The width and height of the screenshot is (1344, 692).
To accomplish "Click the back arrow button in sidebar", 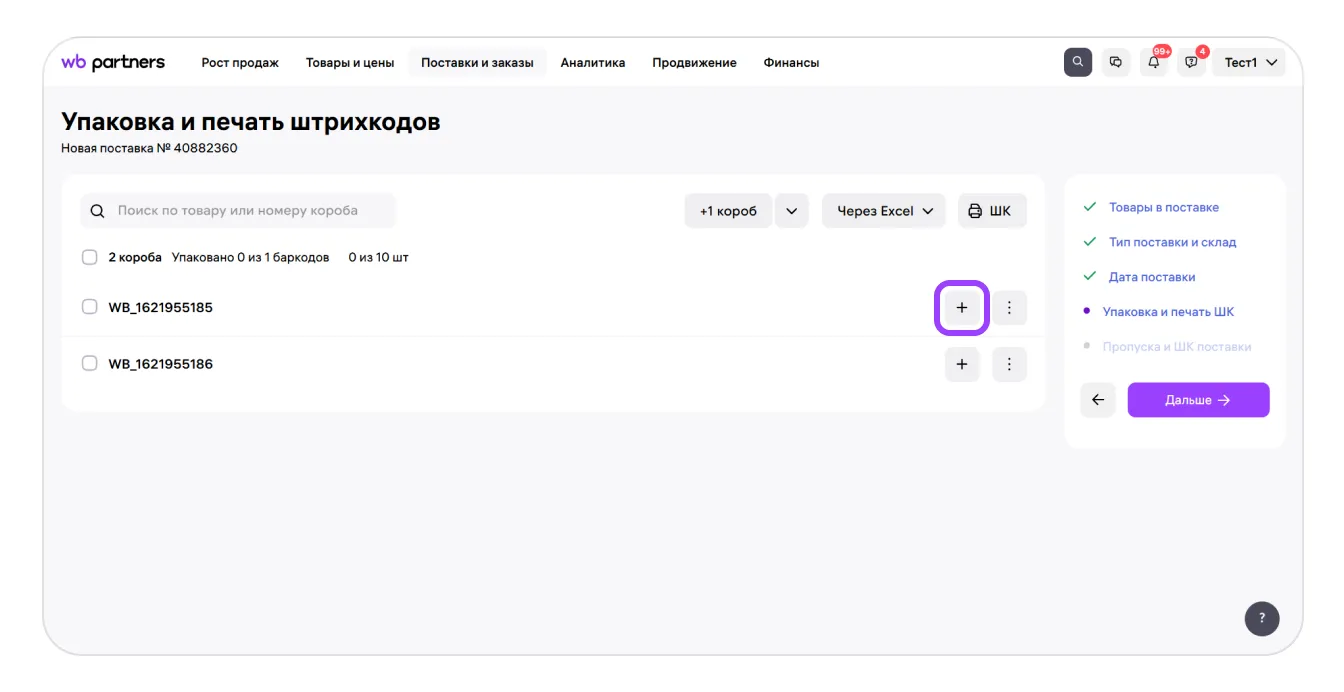I will pyautogui.click(x=1098, y=400).
